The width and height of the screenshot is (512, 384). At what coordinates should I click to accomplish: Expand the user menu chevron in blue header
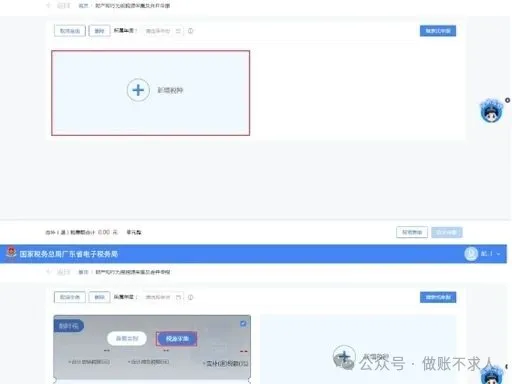coord(498,254)
